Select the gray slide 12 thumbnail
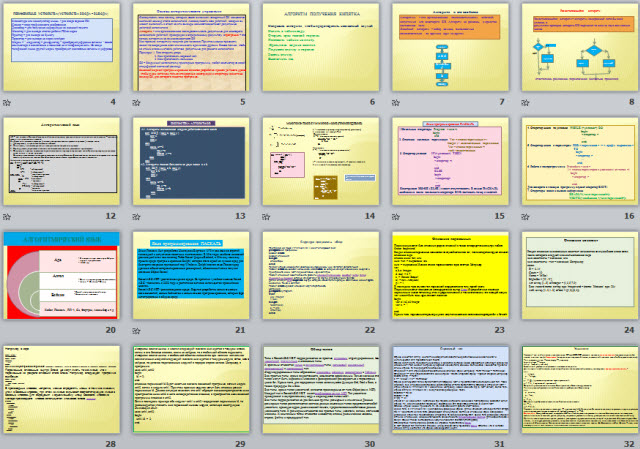 (x=61, y=162)
